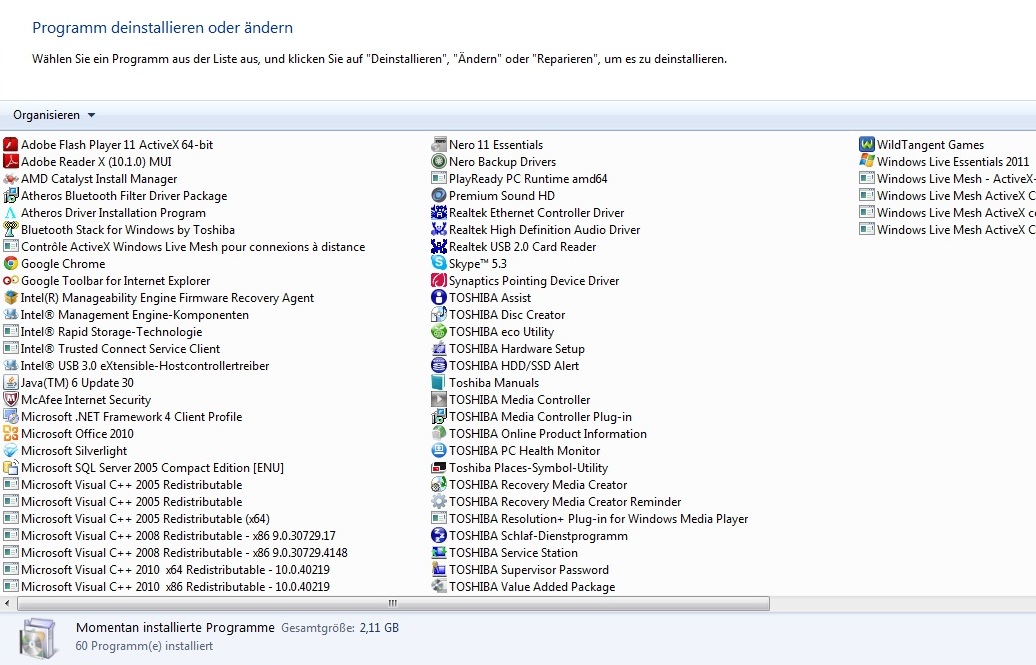Click the Google Toolbar for Internet Explorer icon
The width and height of the screenshot is (1036, 665).
(11, 281)
